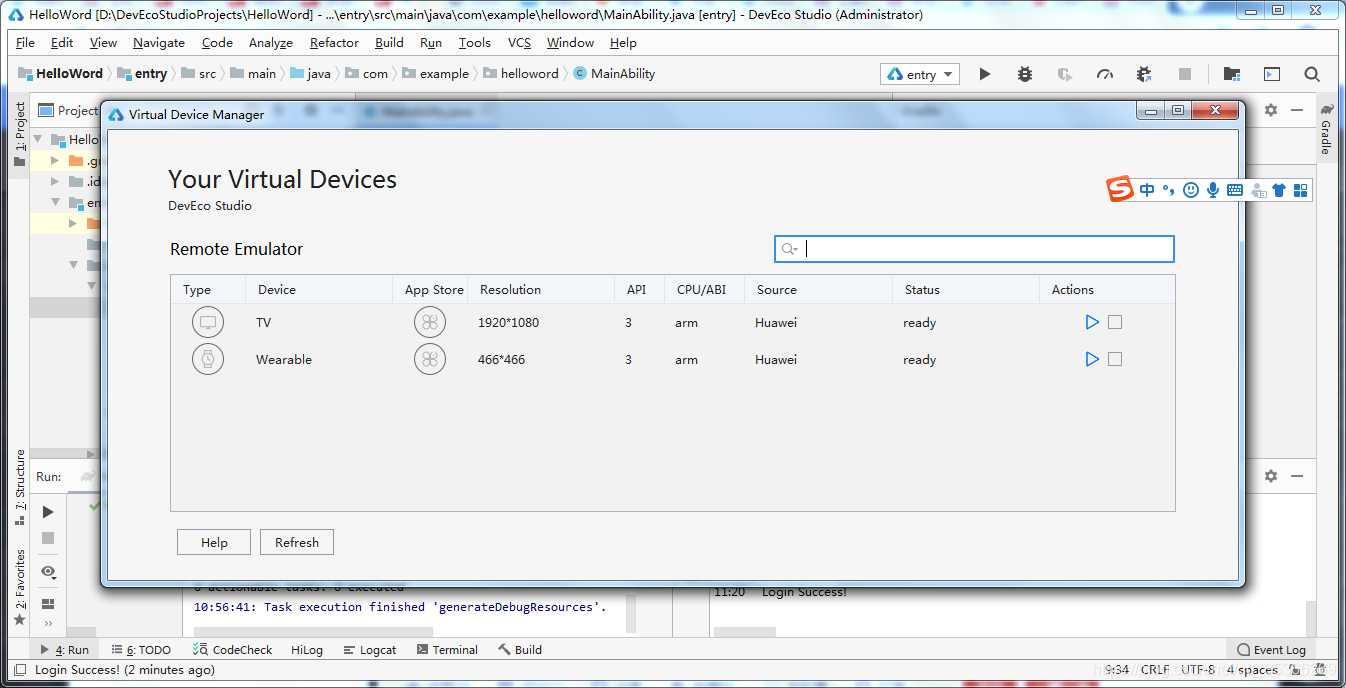Open the entry run configuration dropdown
1346x688 pixels.
click(920, 74)
